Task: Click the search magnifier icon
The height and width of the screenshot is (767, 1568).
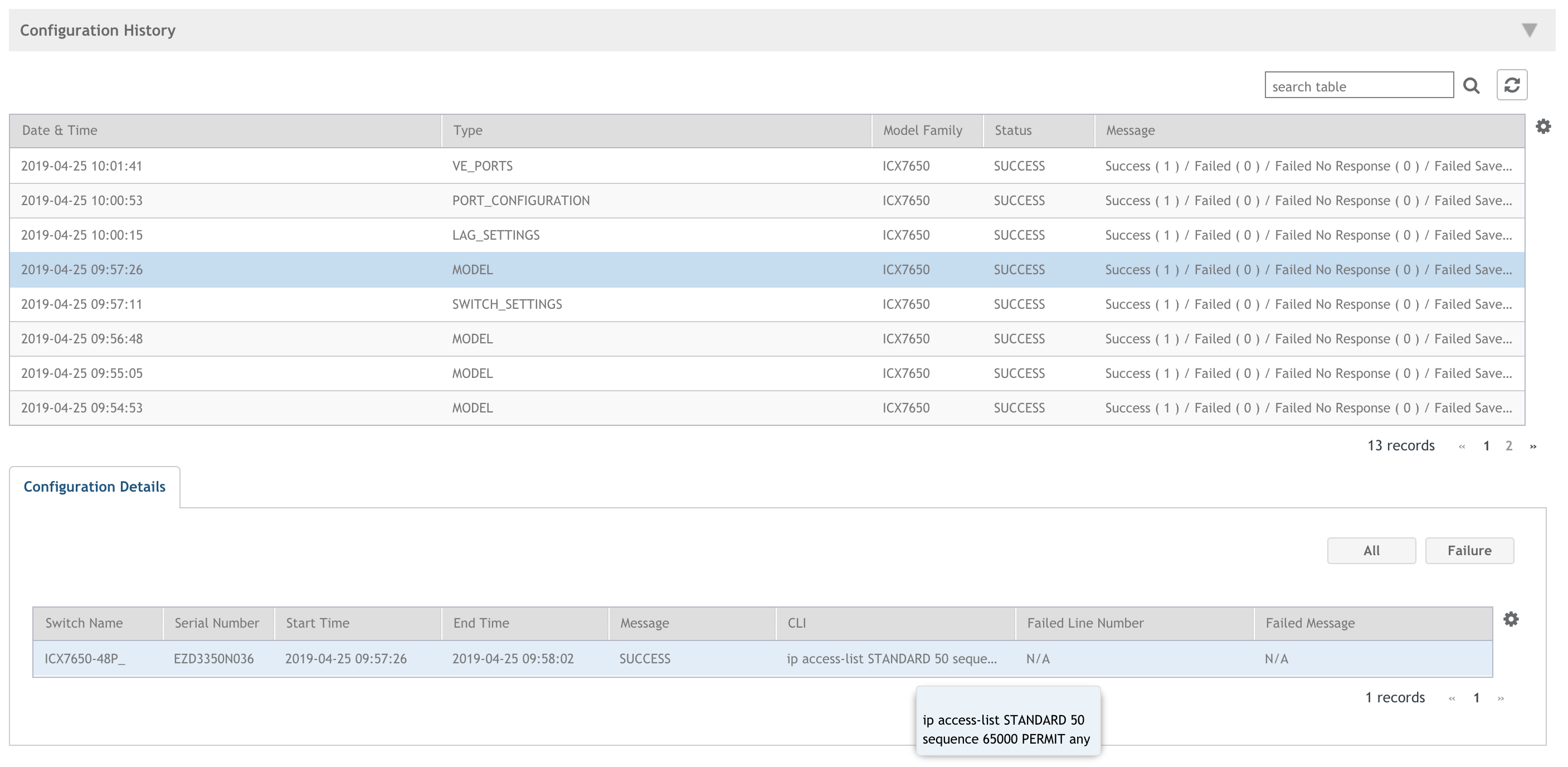Action: (x=1470, y=86)
